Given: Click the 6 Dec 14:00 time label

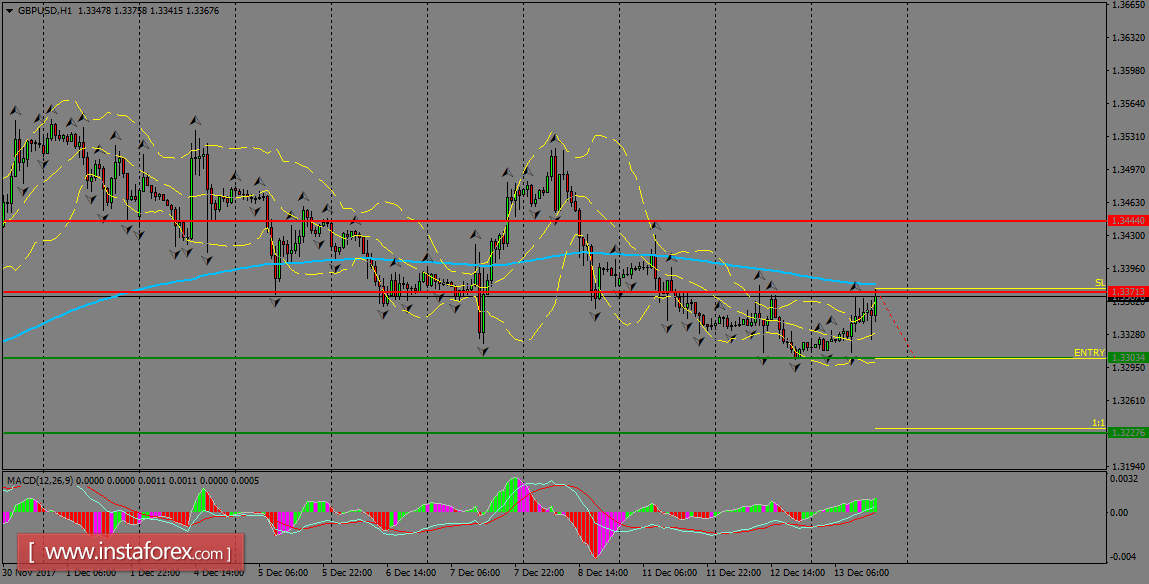Looking at the screenshot, I should coord(411,572).
